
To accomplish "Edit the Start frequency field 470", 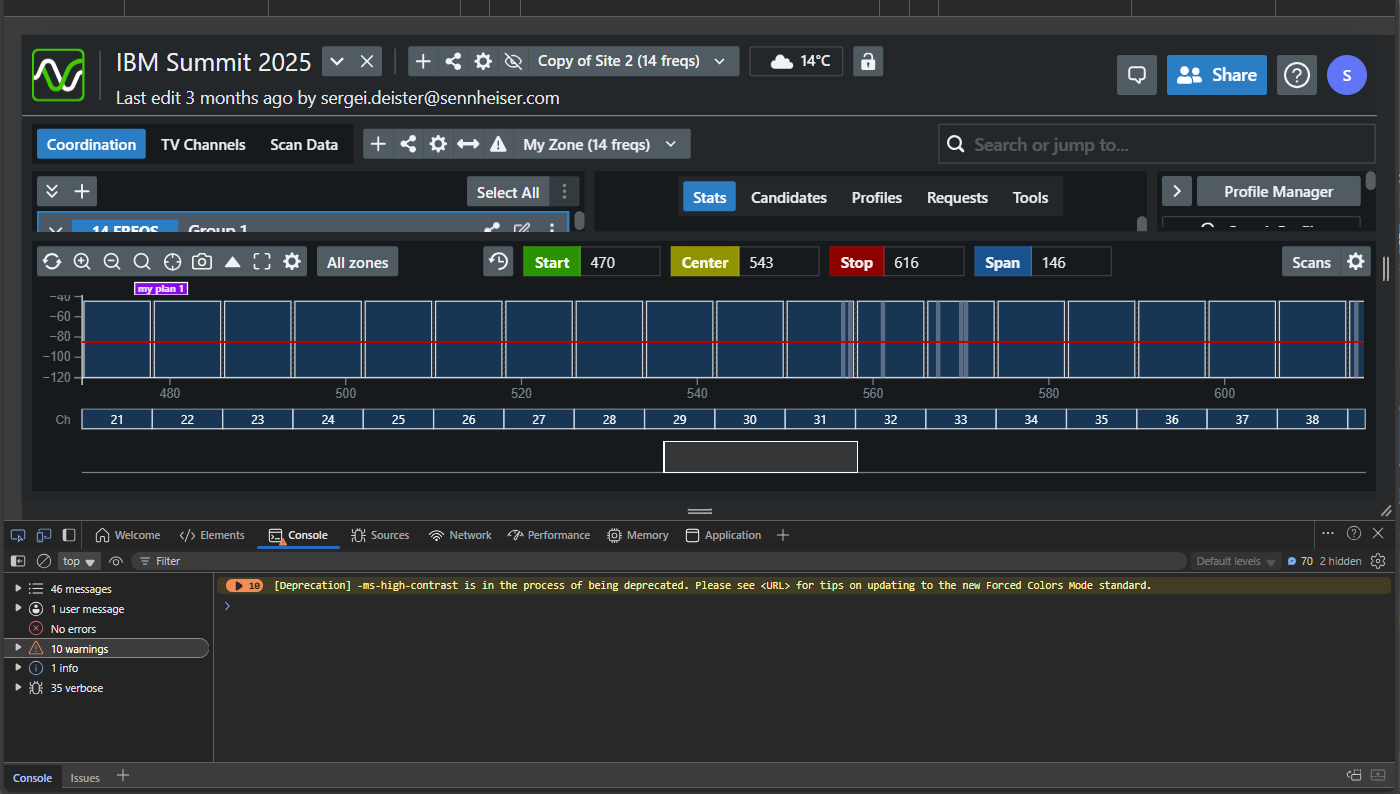I will pos(620,262).
